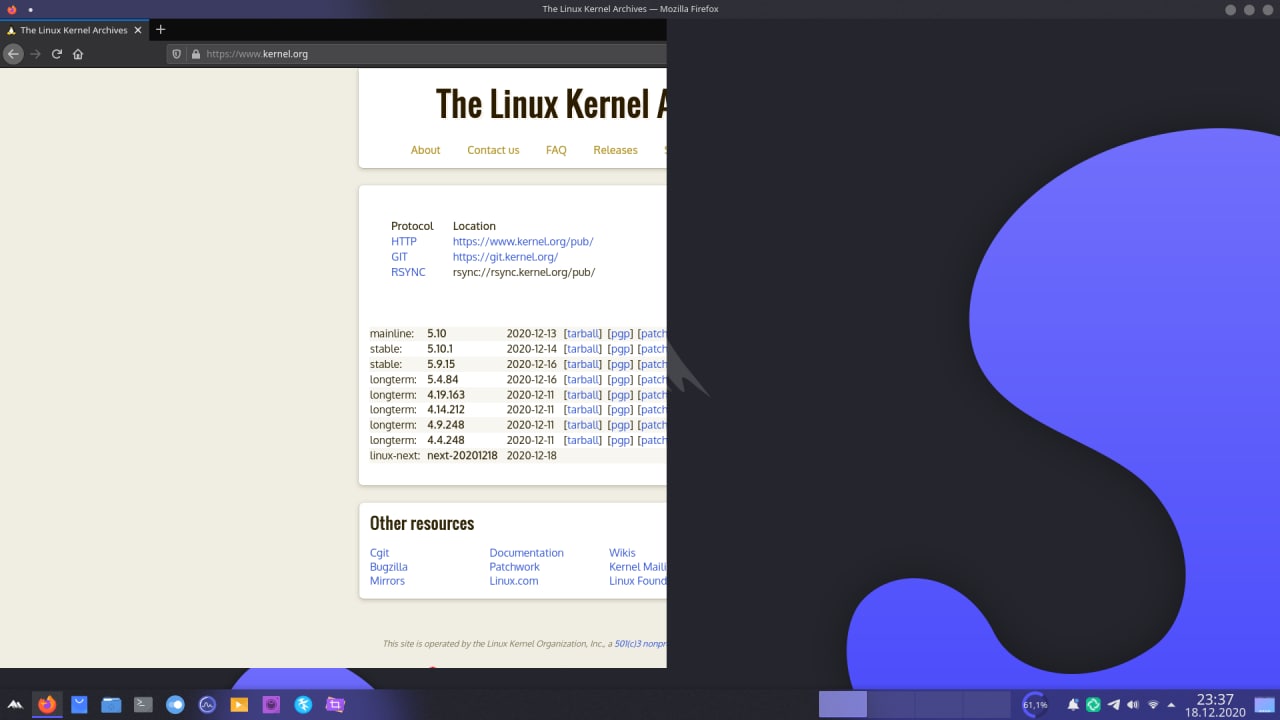The image size is (1280, 720).
Task: Open the Wi-Fi network tray icon
Action: click(x=1153, y=705)
